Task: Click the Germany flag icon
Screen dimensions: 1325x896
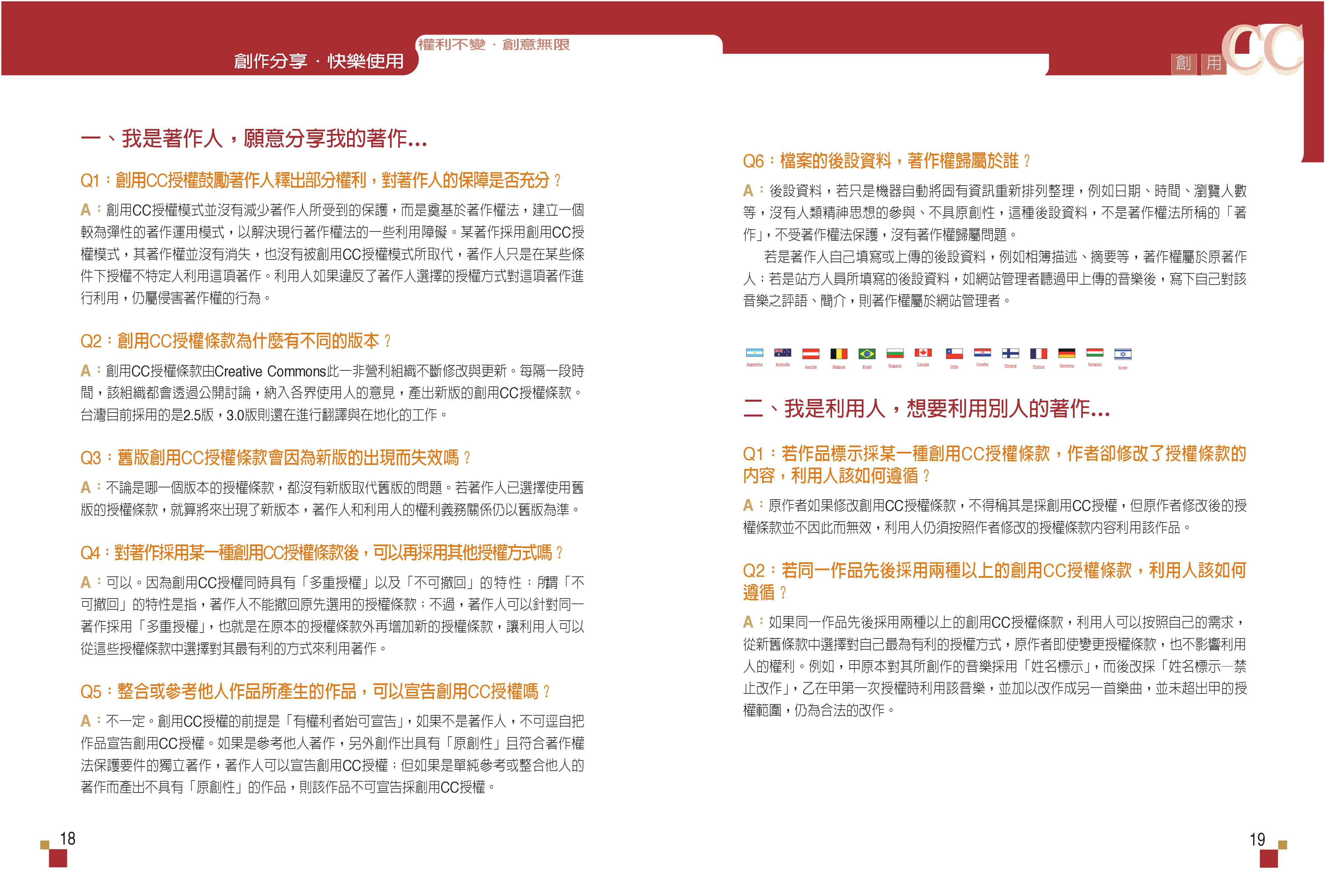Action: tap(1066, 354)
